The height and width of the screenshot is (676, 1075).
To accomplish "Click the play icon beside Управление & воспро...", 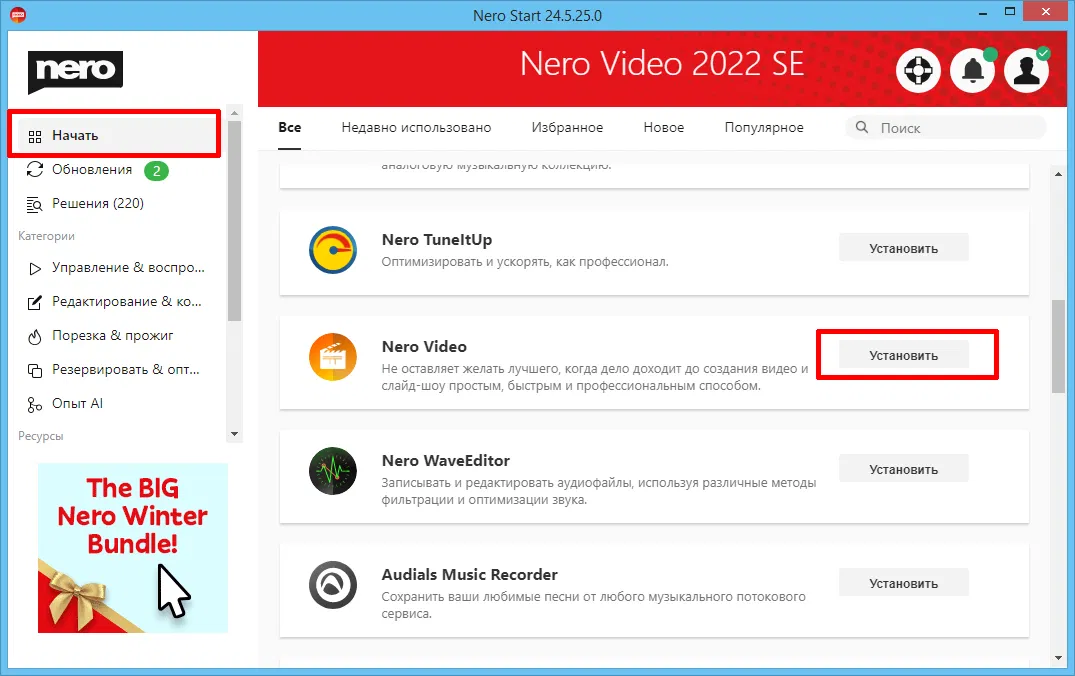I will pos(34,268).
